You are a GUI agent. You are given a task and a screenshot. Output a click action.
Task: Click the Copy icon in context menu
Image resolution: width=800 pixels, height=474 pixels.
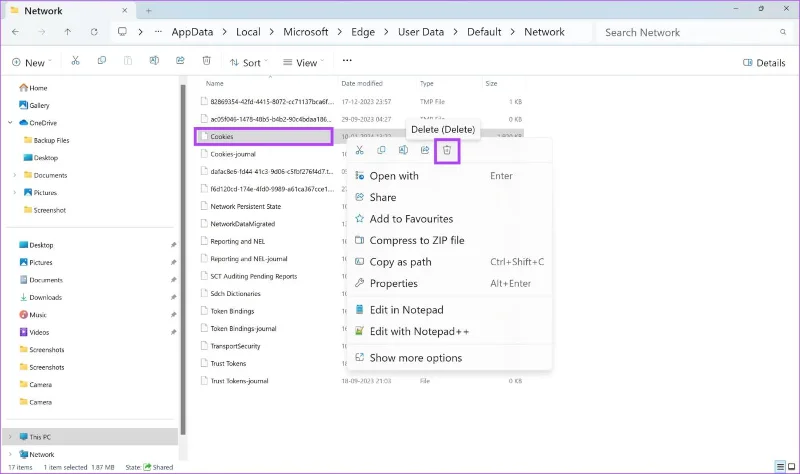[x=381, y=150]
